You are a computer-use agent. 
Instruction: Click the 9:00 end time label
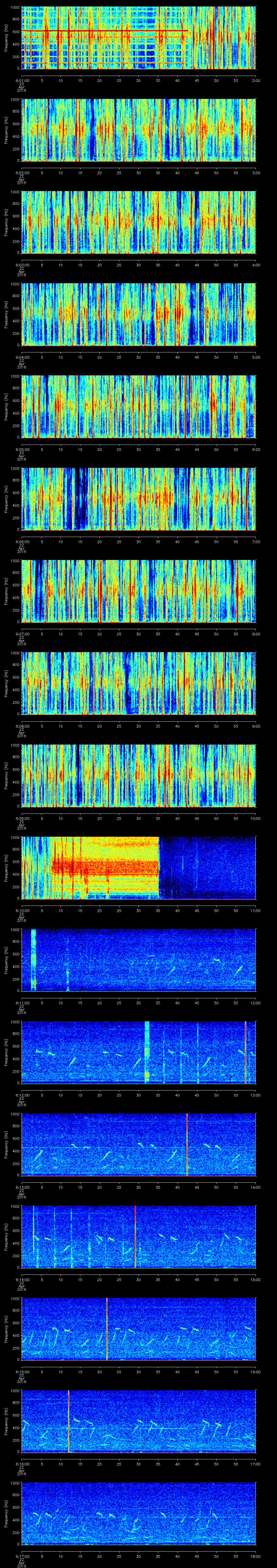(x=256, y=726)
